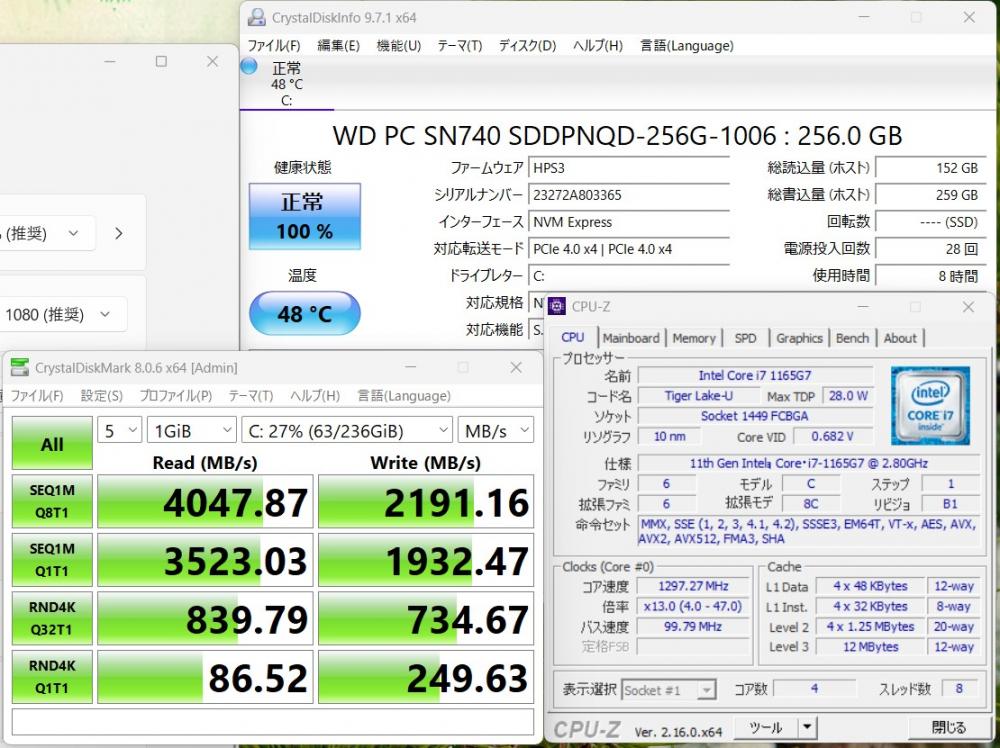Switch to the About tab in CPU-Z

click(x=900, y=338)
